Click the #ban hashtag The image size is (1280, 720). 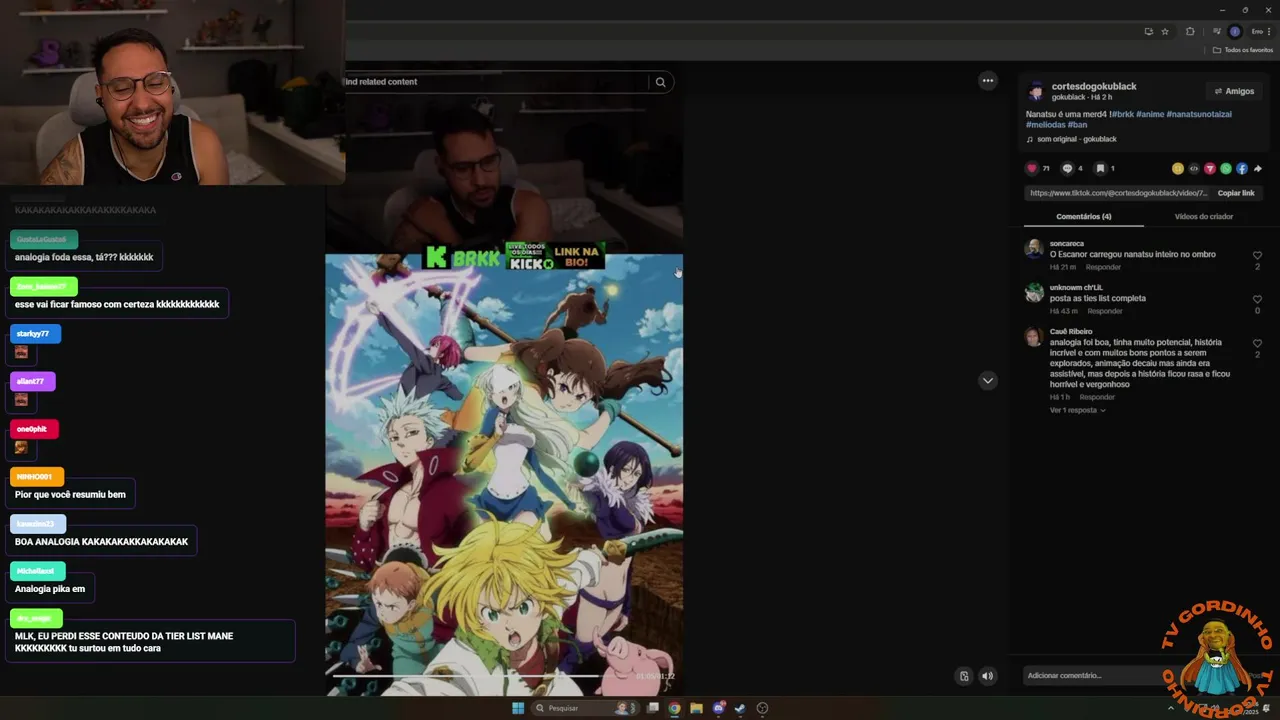pyautogui.click(x=1077, y=125)
